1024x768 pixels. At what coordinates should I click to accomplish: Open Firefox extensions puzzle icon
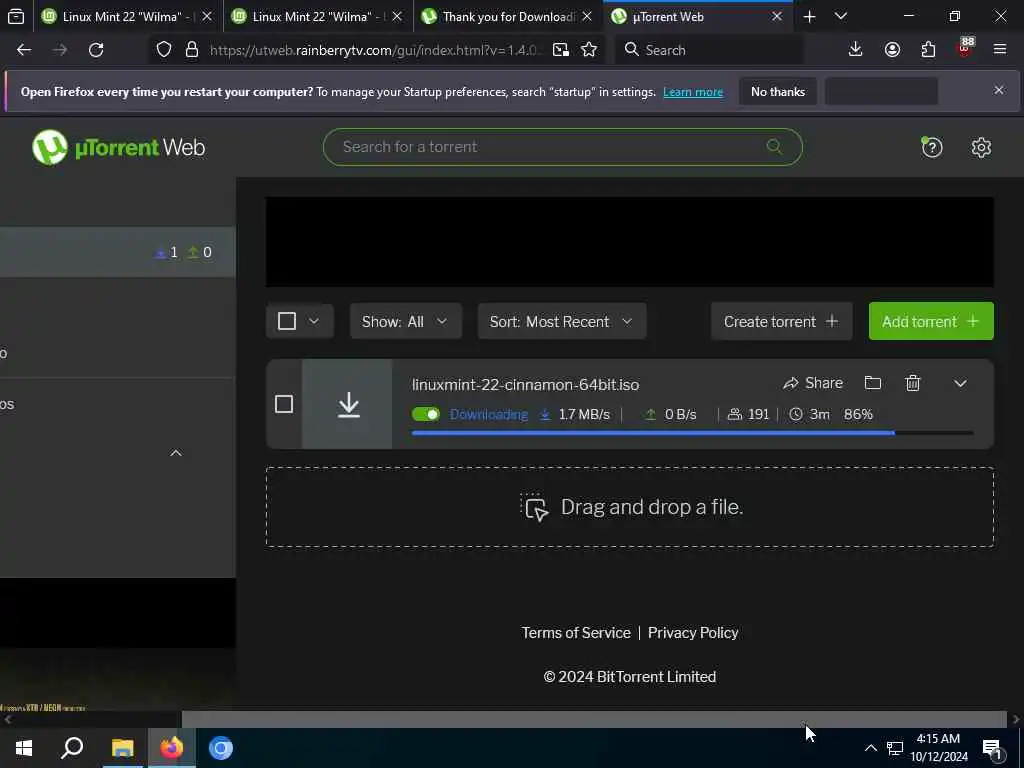point(928,50)
